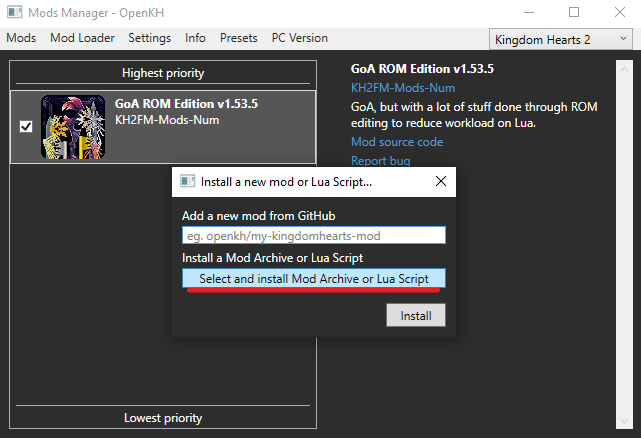Image resolution: width=641 pixels, height=438 pixels.
Task: Click the Mods Manager app icon in title bar
Action: [13, 13]
